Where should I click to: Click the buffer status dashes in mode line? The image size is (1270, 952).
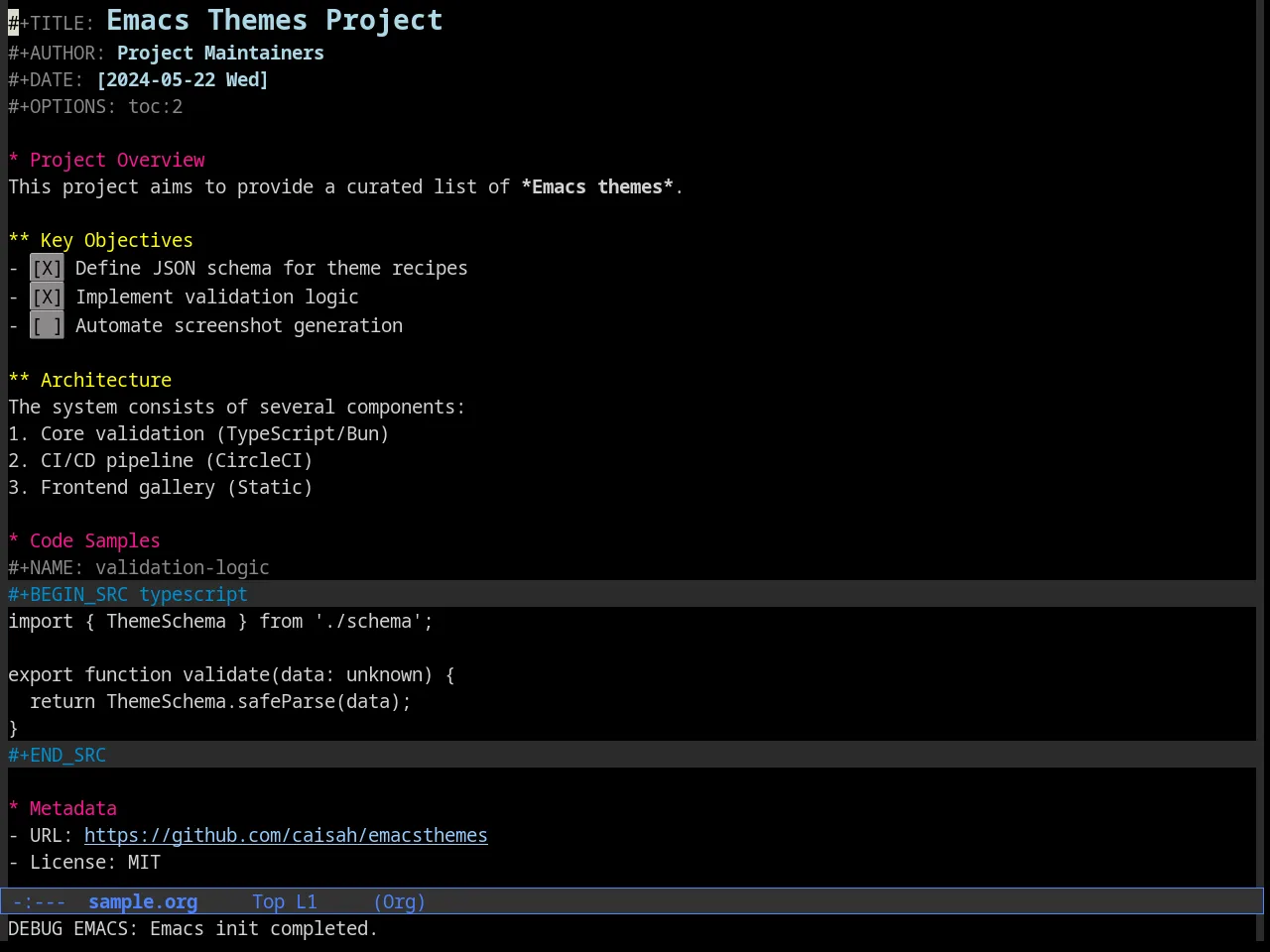(40, 901)
